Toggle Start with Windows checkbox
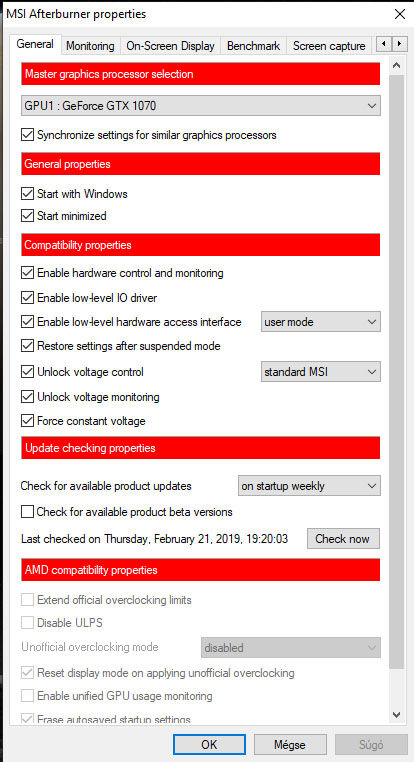Image resolution: width=414 pixels, height=762 pixels. [x=27, y=194]
